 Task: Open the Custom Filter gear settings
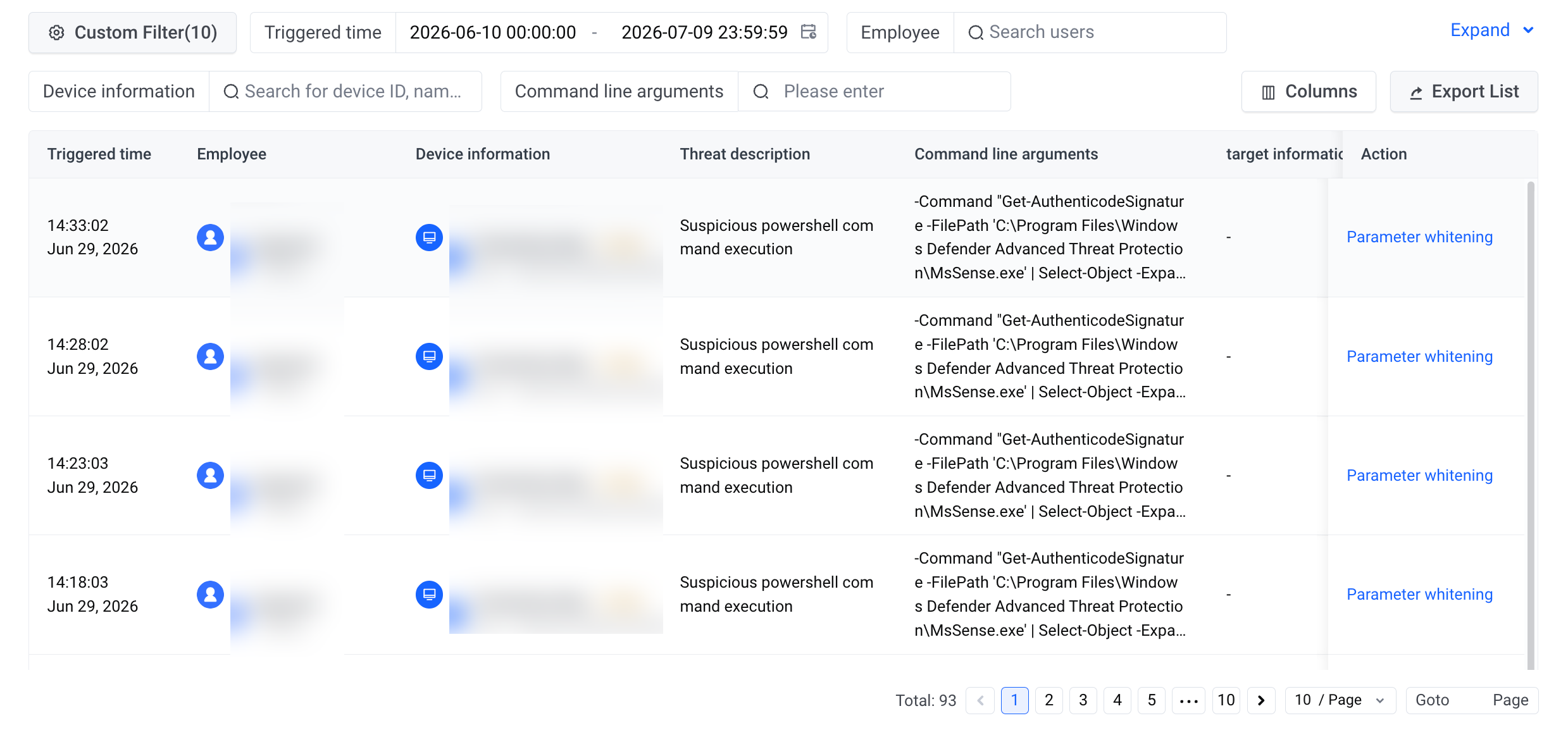[132, 32]
